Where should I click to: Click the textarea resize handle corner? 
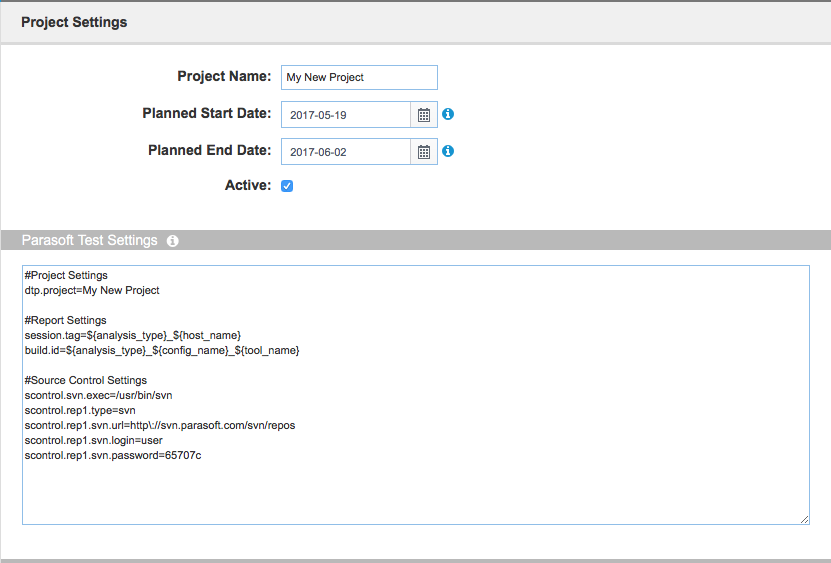coord(805,520)
